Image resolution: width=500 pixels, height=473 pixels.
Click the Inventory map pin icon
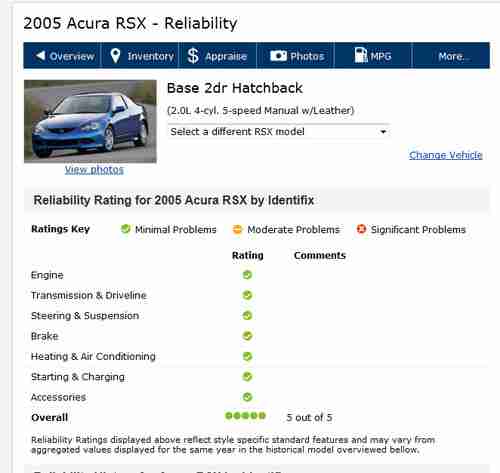coord(115,55)
